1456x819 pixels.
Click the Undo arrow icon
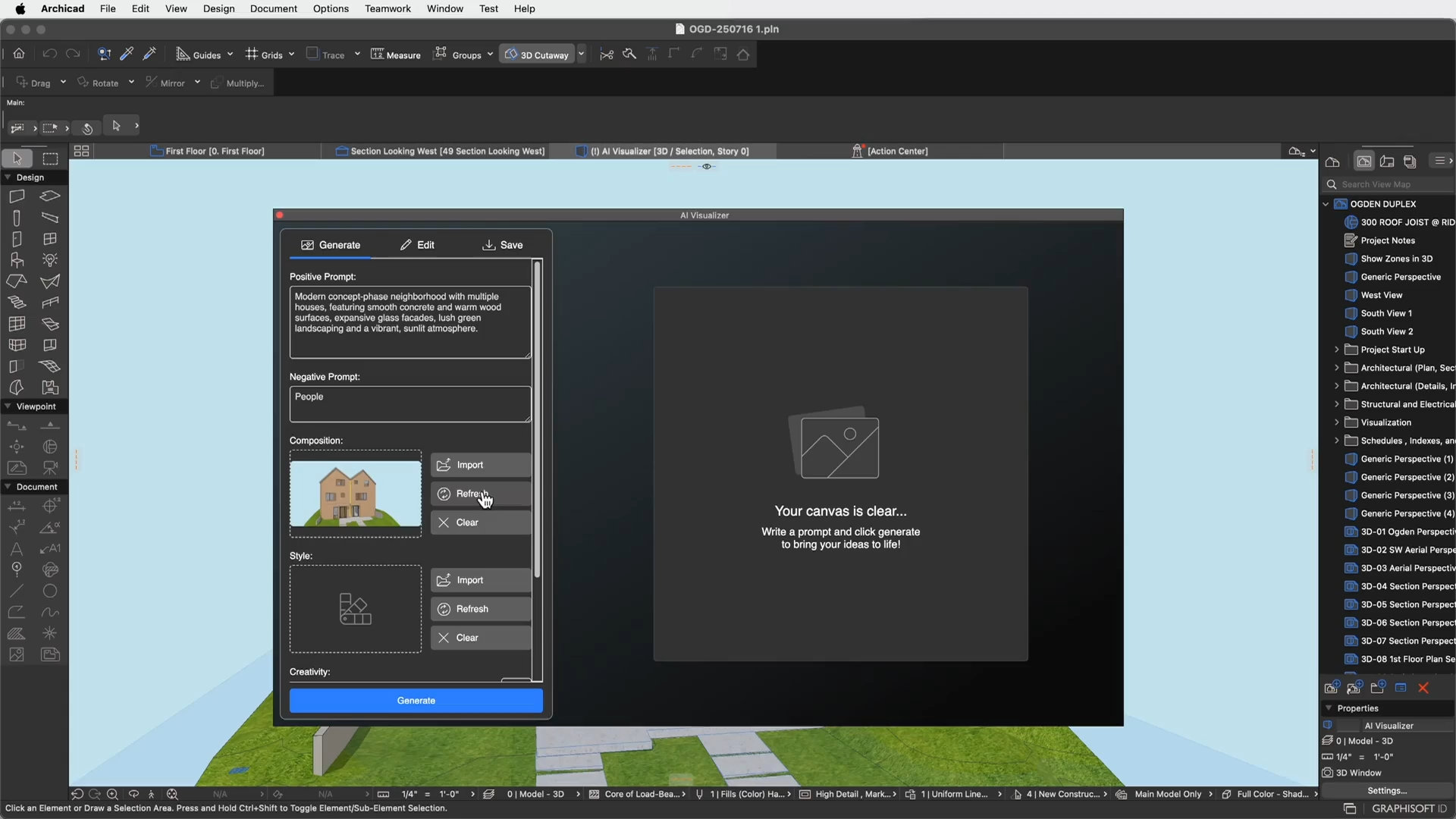49,54
